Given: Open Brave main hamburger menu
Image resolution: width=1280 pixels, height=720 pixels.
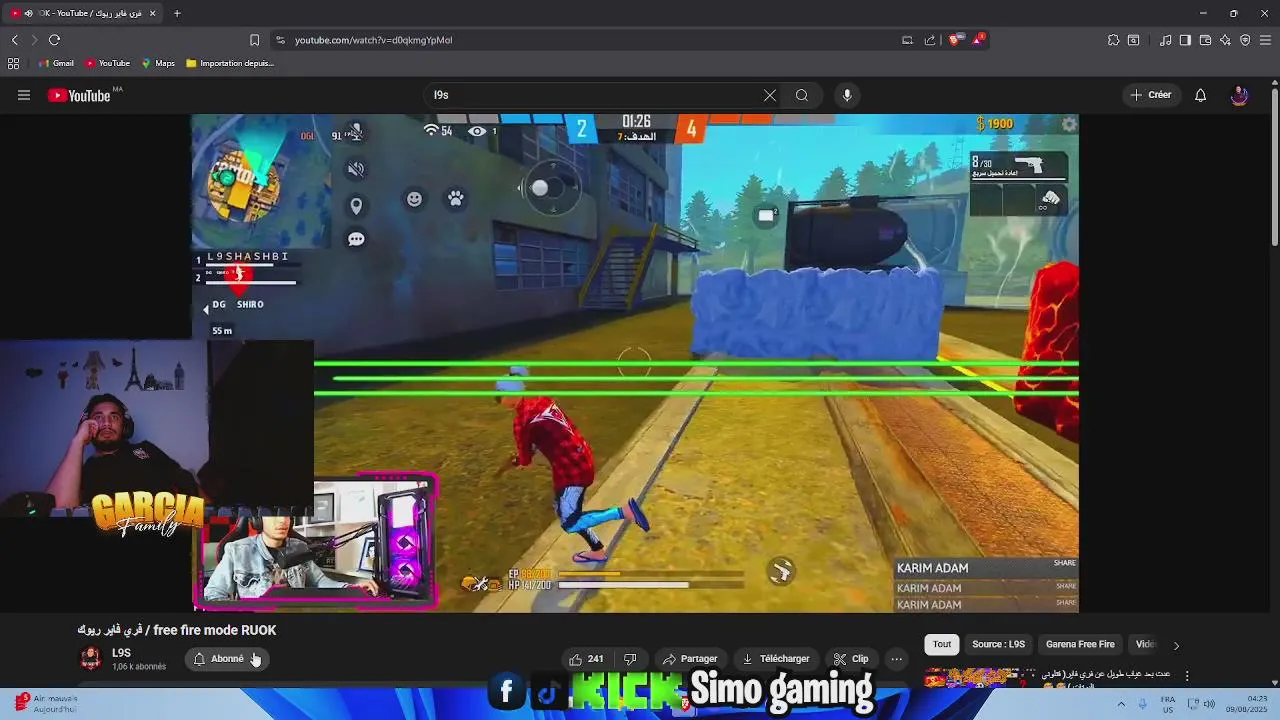Looking at the screenshot, I should (x=1265, y=40).
